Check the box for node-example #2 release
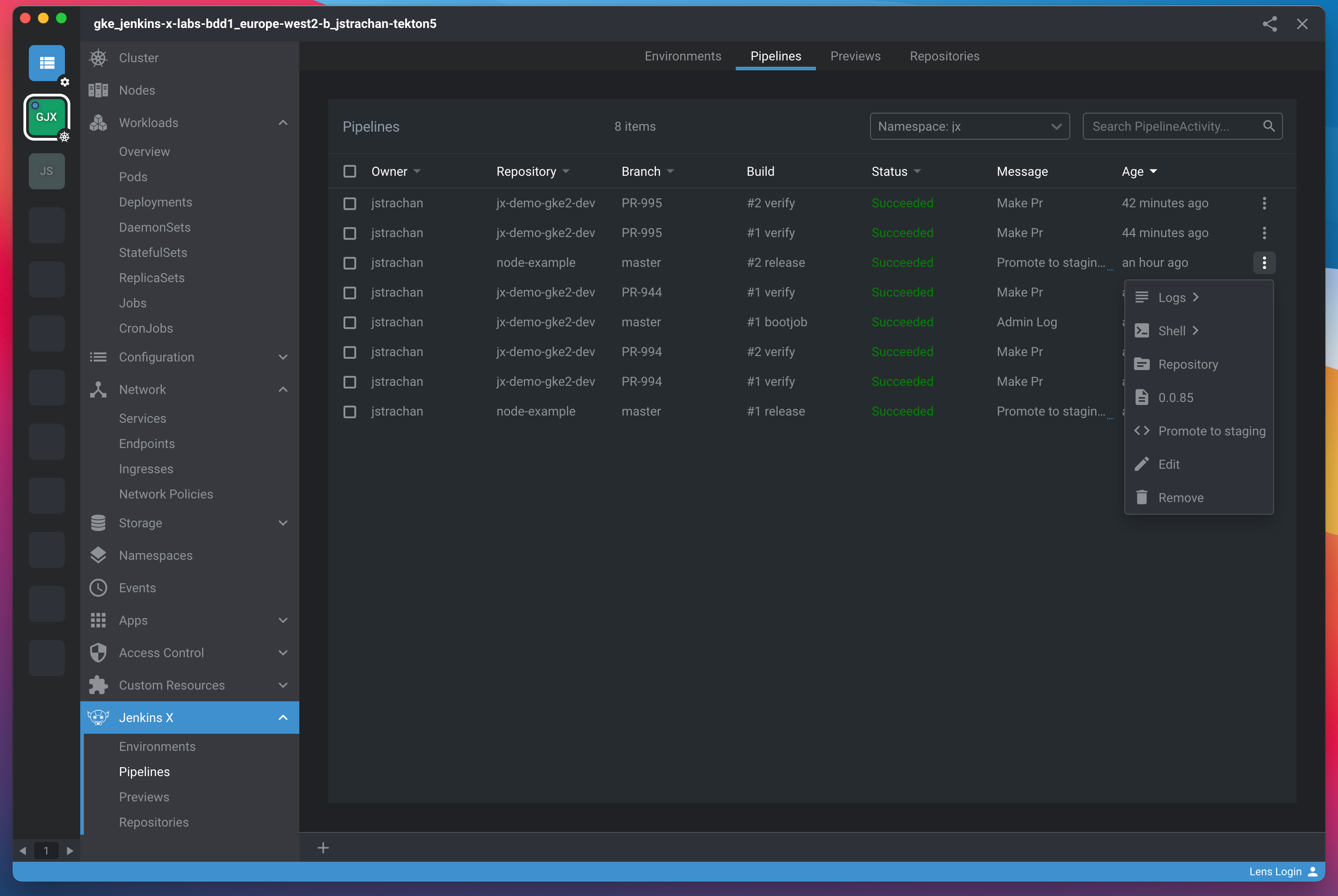 349,263
